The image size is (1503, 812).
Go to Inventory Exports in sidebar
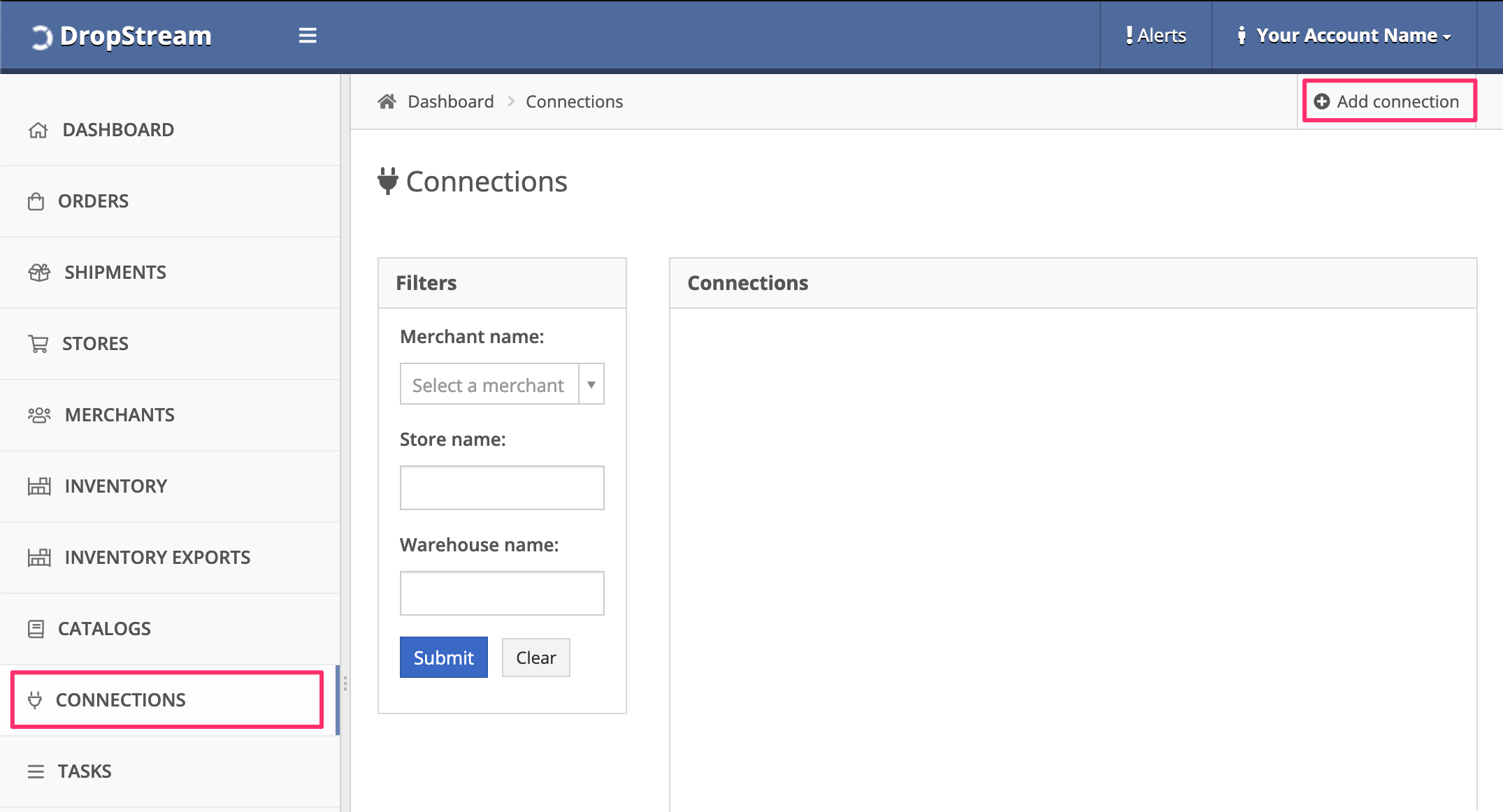pos(157,558)
